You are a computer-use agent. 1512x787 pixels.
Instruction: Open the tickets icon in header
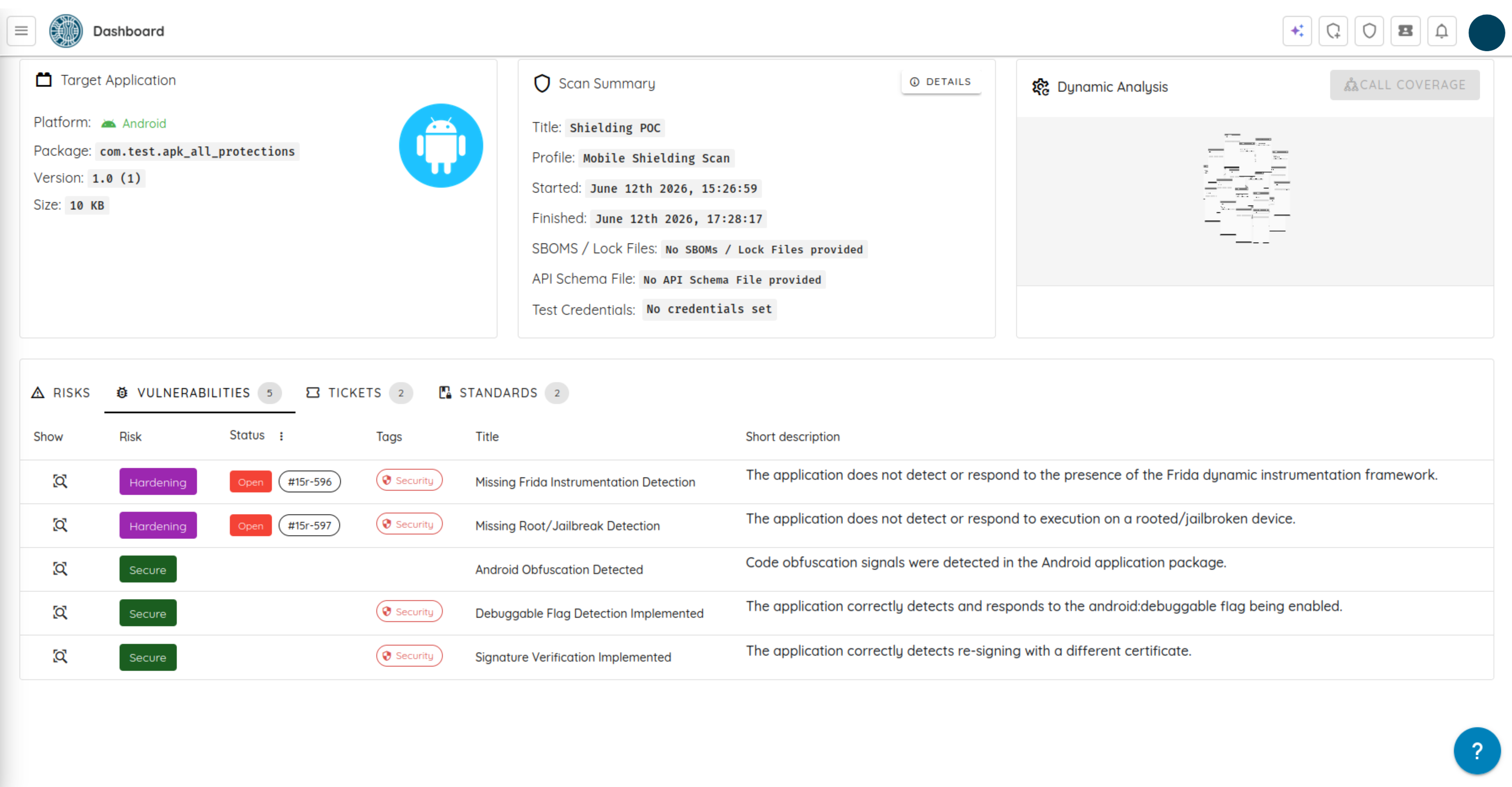point(1405,31)
